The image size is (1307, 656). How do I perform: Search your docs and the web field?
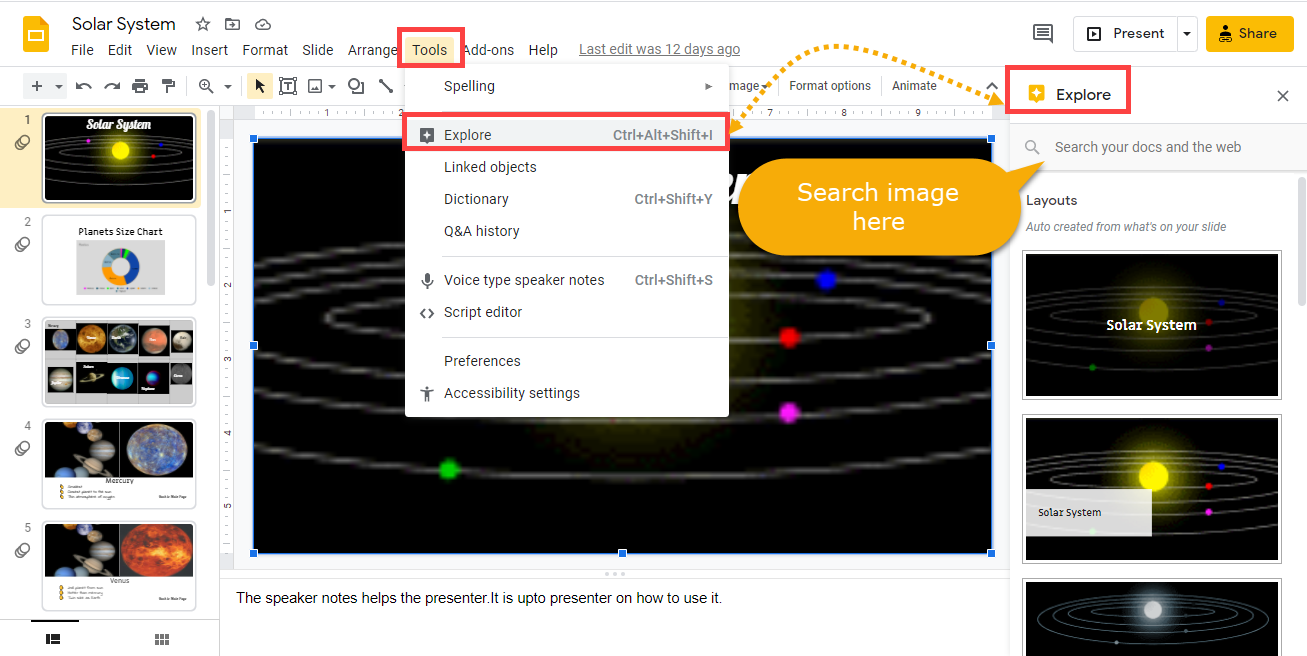coord(1150,146)
